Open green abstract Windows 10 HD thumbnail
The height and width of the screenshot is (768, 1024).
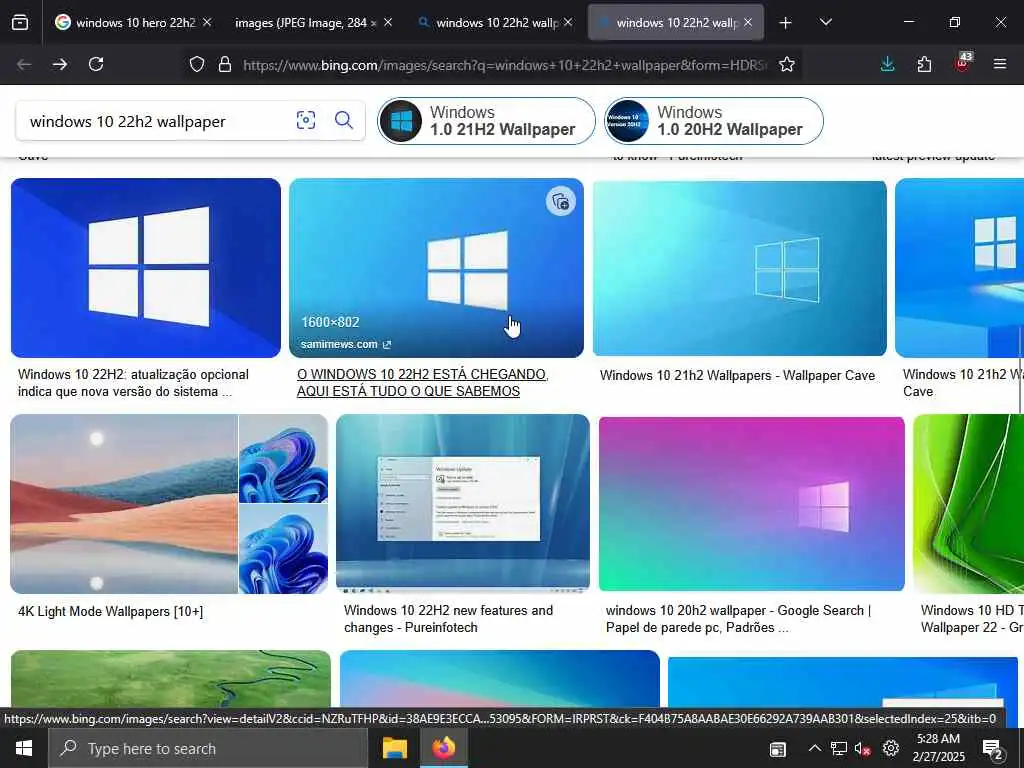[x=968, y=504]
